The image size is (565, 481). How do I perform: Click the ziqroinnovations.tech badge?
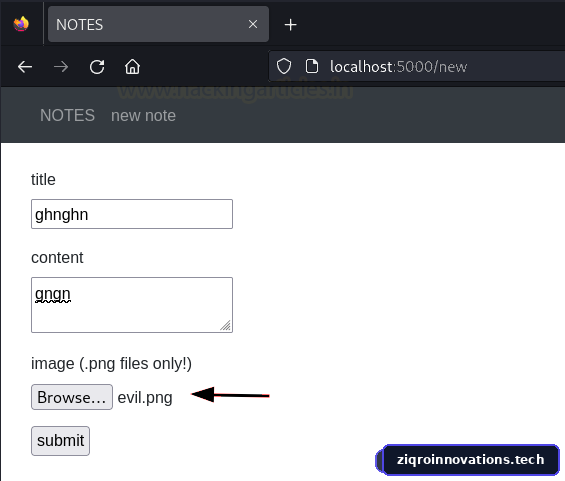tap(470, 460)
